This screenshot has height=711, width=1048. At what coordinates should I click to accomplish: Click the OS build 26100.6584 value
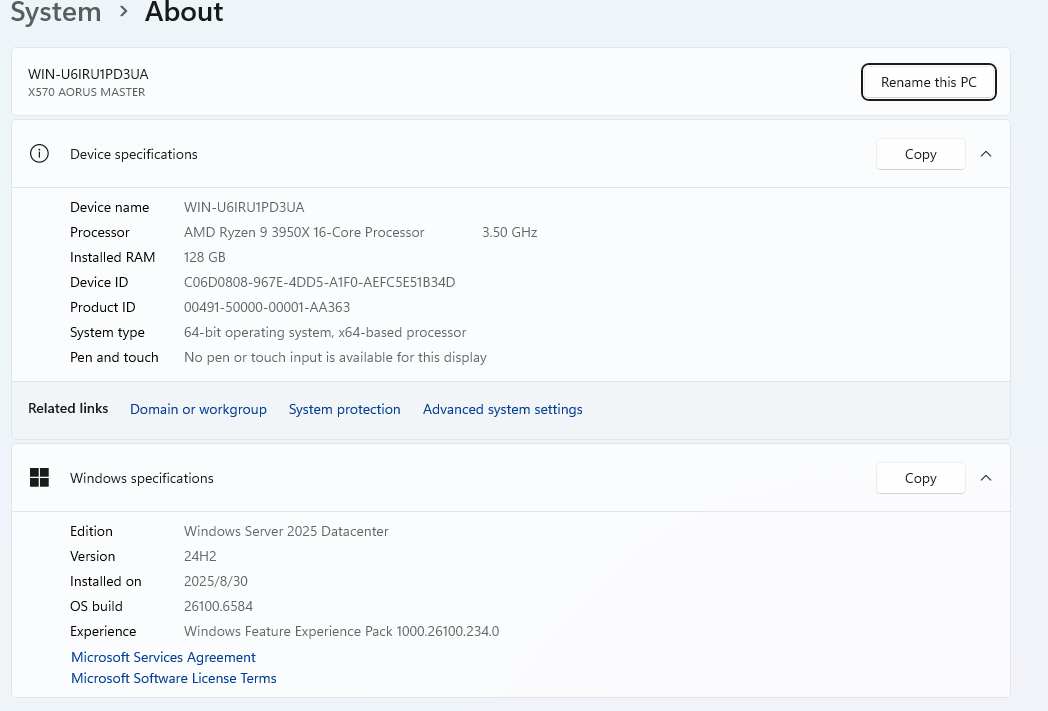[219, 606]
